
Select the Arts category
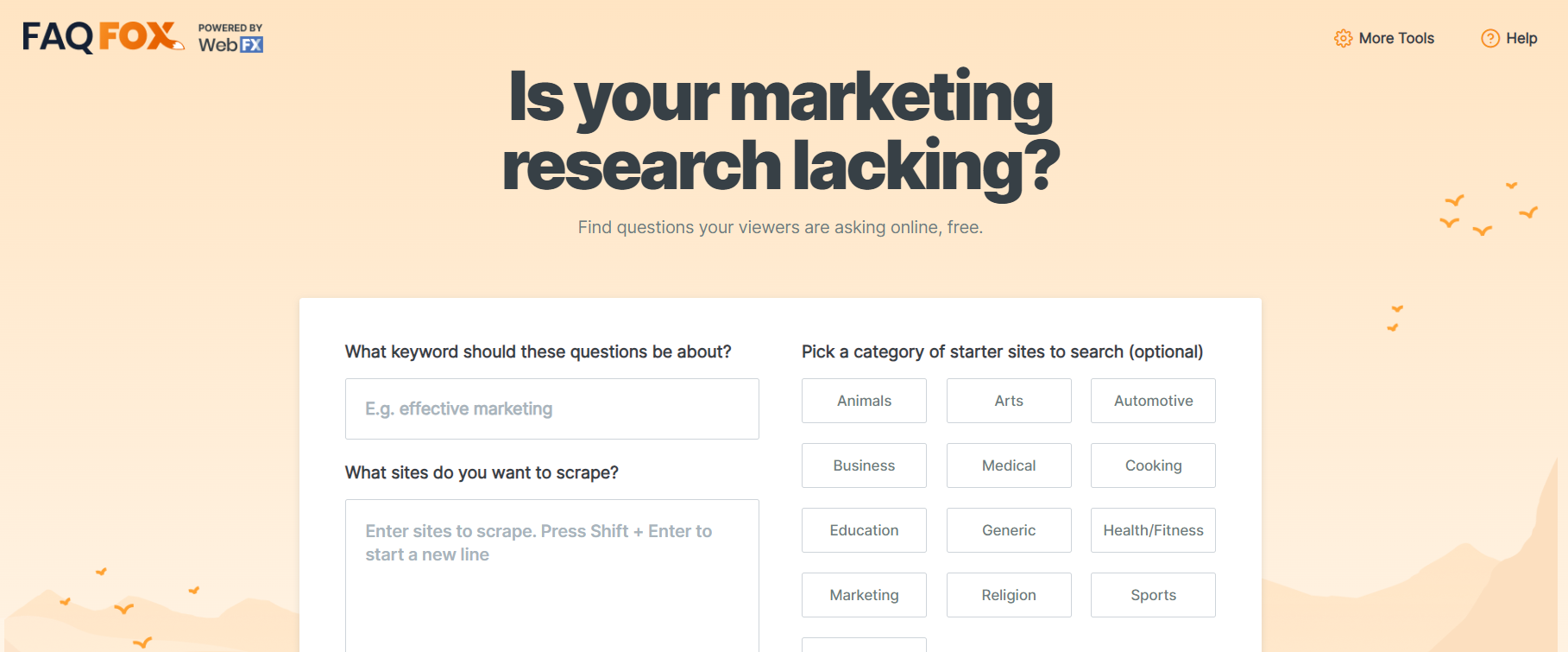pyautogui.click(x=1009, y=401)
